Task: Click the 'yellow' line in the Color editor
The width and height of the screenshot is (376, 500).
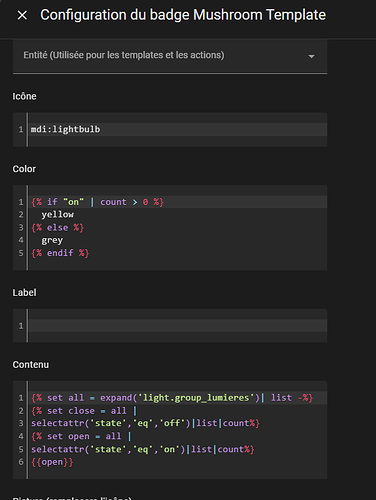Action: click(58, 215)
